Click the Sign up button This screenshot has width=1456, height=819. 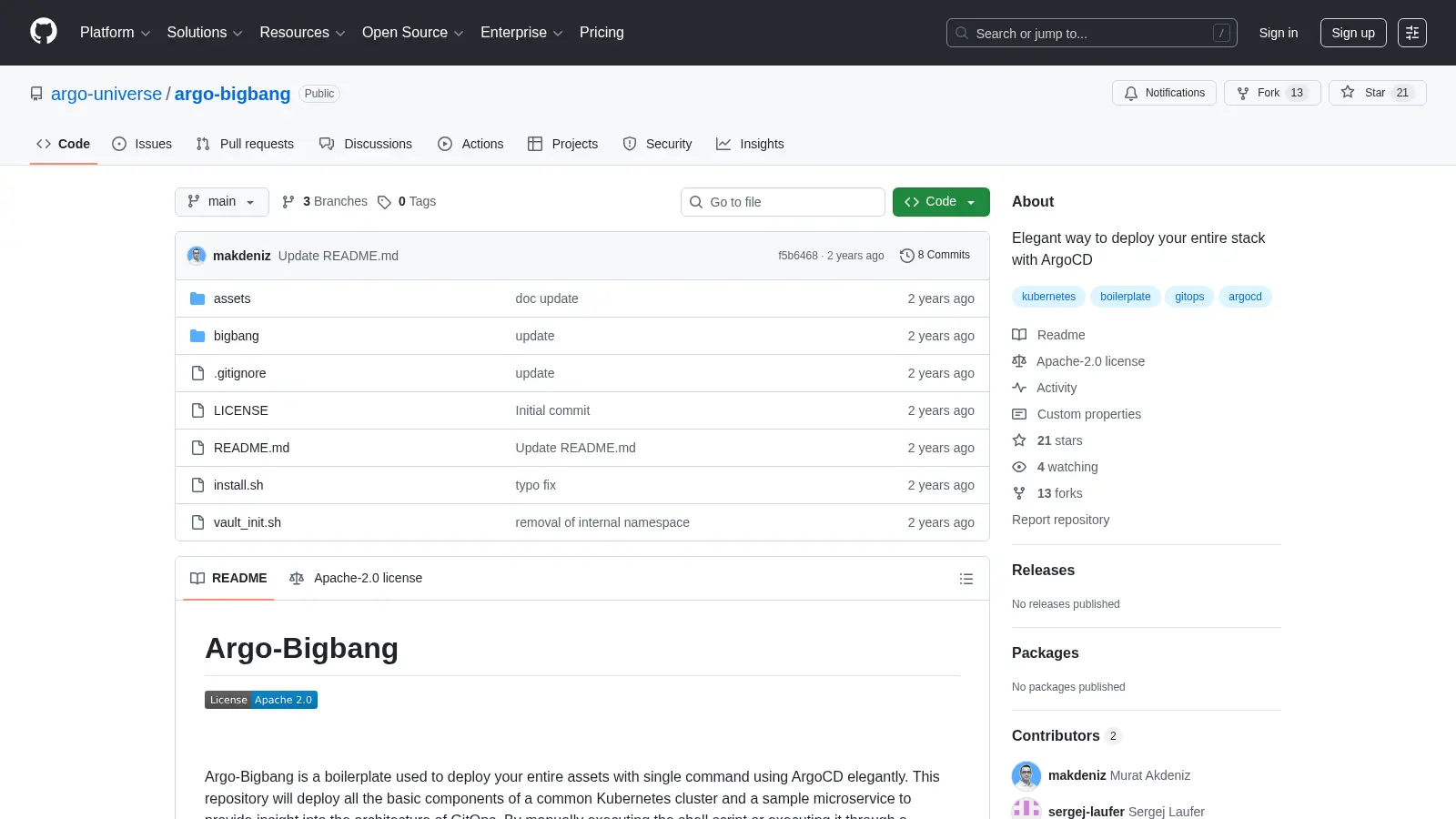click(x=1353, y=33)
